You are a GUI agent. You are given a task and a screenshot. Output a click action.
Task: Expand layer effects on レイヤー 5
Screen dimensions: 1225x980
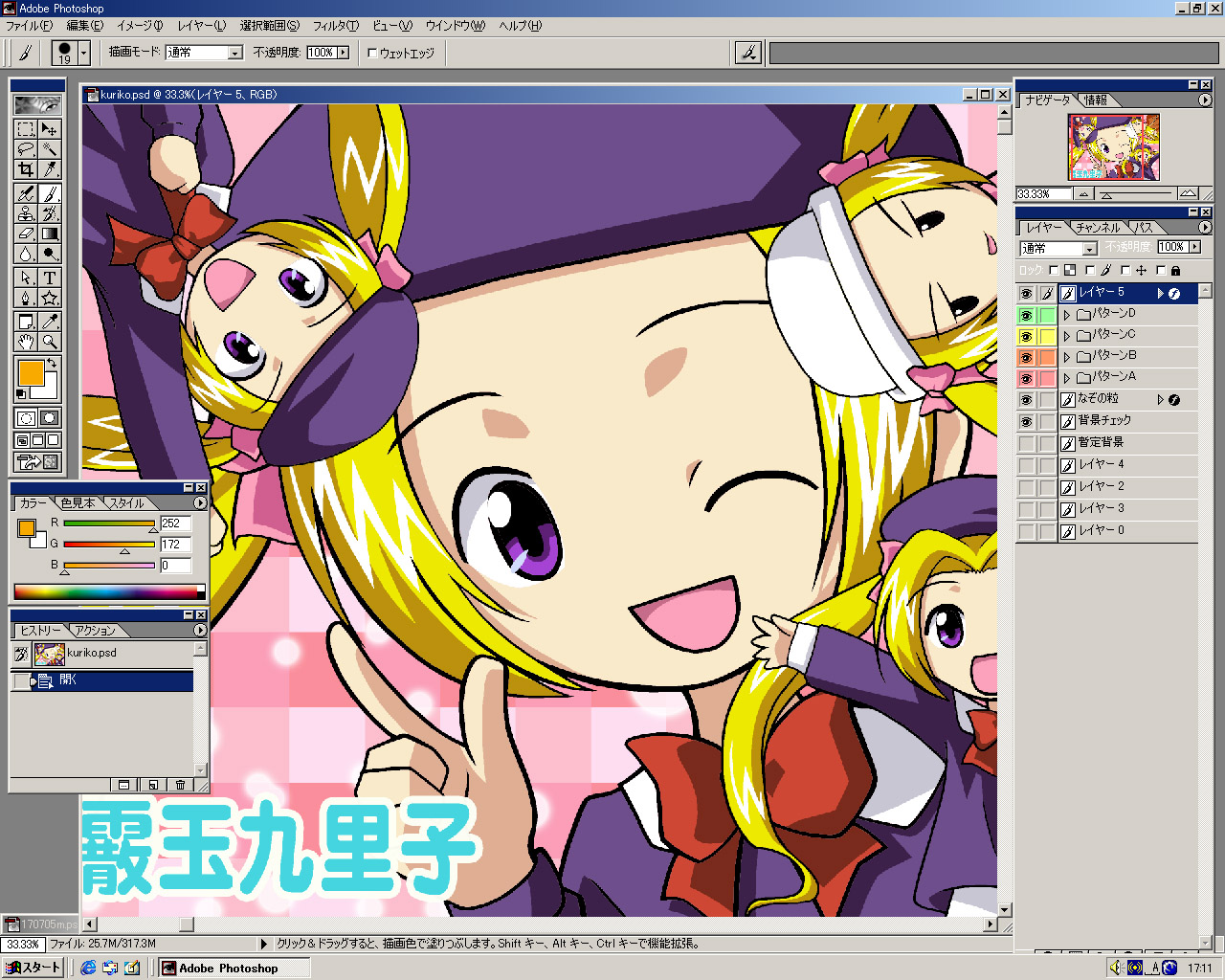tap(1160, 294)
